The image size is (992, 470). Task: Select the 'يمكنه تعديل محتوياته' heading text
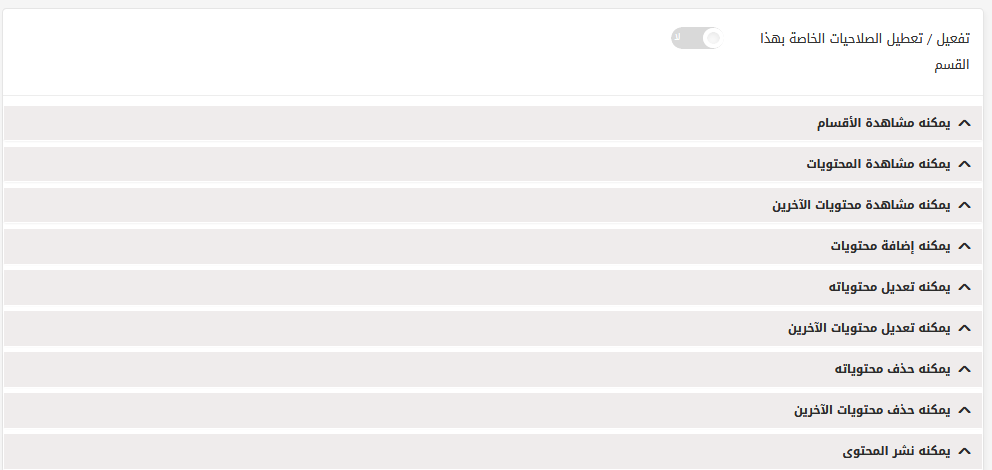click(890, 287)
